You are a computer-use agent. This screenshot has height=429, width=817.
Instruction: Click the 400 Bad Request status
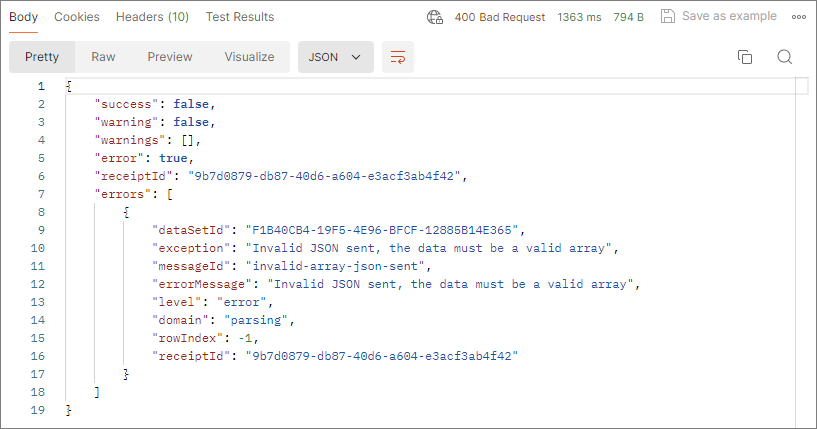coord(500,17)
